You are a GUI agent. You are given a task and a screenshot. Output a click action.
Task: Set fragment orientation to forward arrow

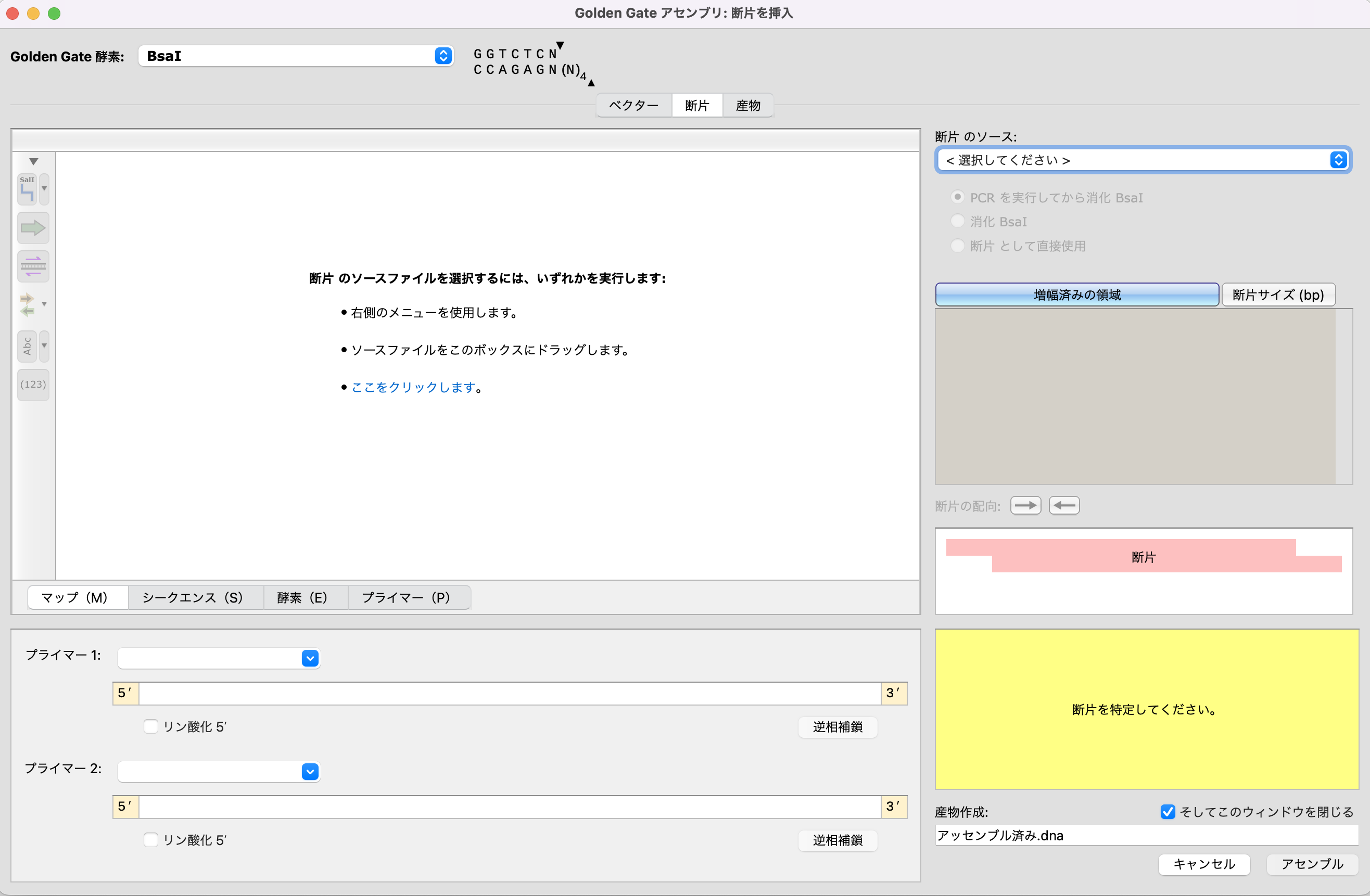click(x=1025, y=505)
